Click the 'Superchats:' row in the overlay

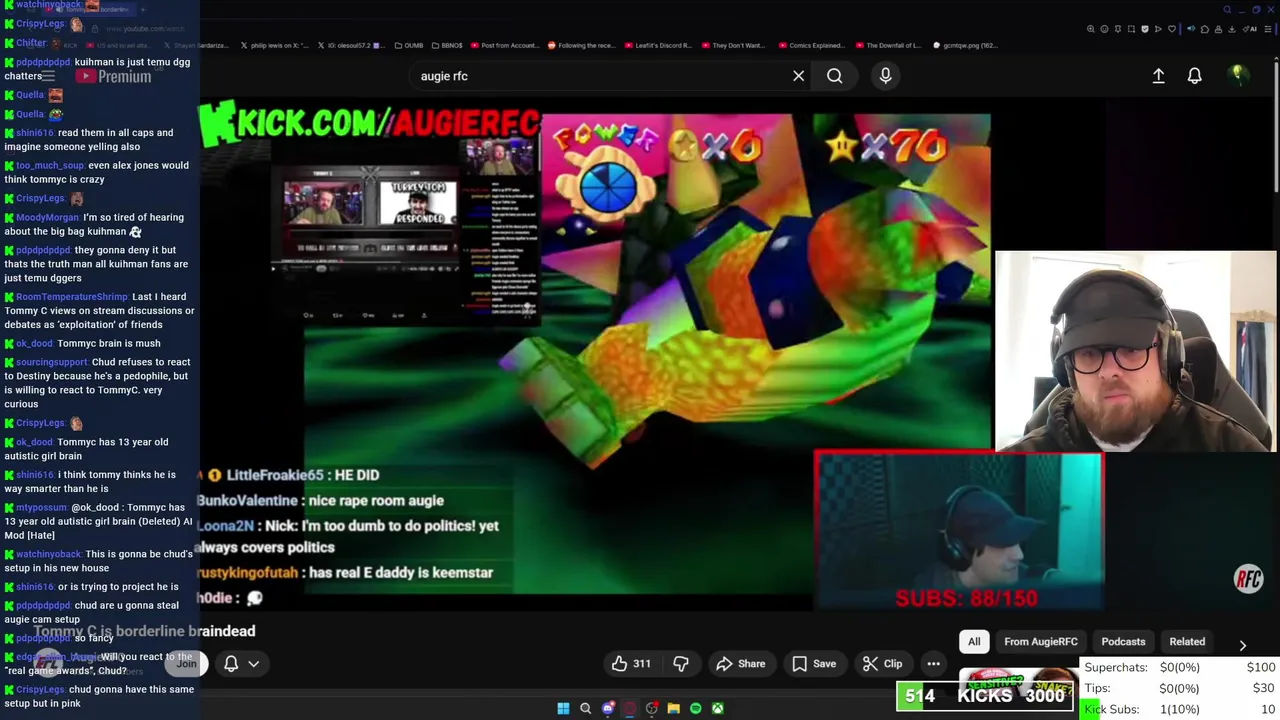point(1180,667)
